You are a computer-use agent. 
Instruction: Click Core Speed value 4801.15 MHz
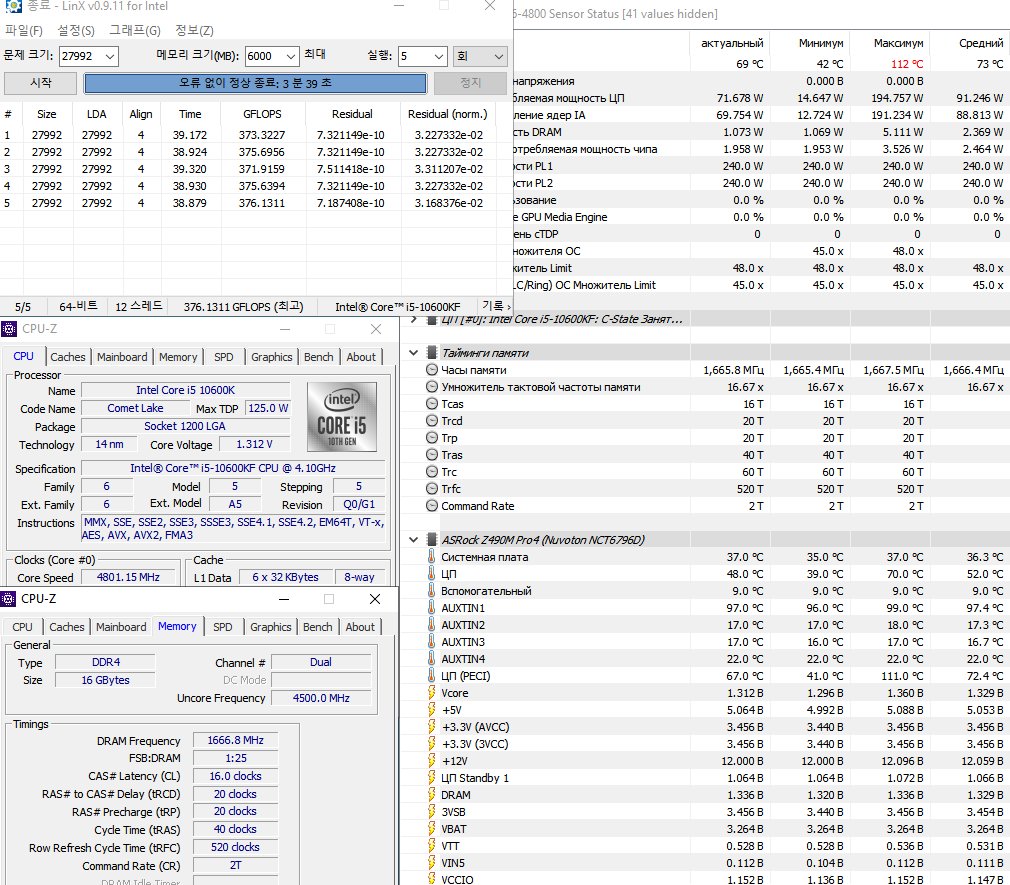(x=128, y=578)
